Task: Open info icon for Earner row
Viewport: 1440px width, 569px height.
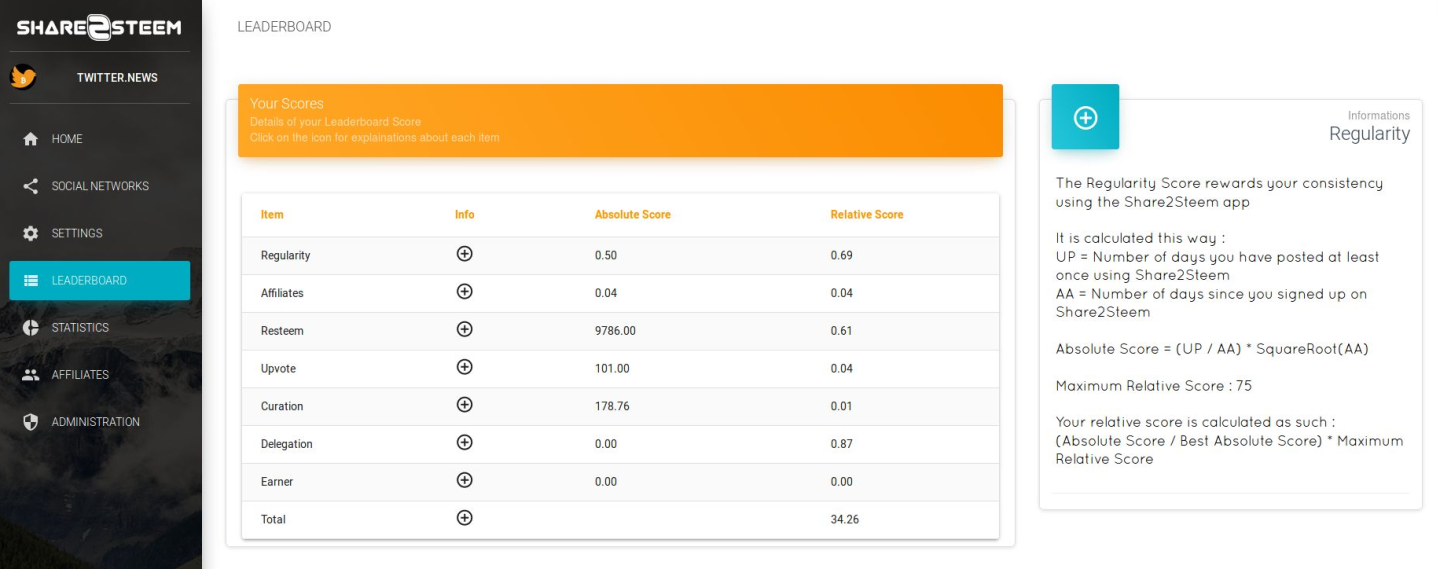Action: tap(464, 480)
